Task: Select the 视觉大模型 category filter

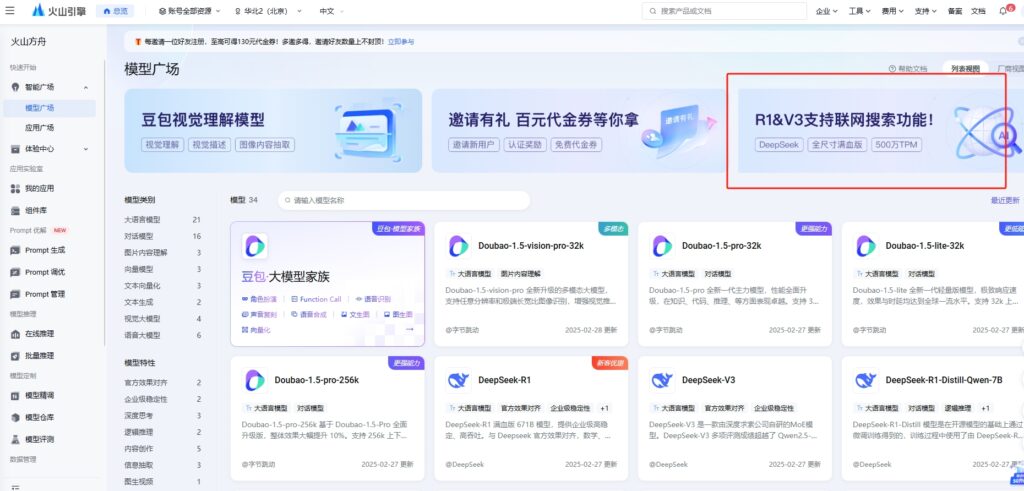Action: [x=142, y=319]
